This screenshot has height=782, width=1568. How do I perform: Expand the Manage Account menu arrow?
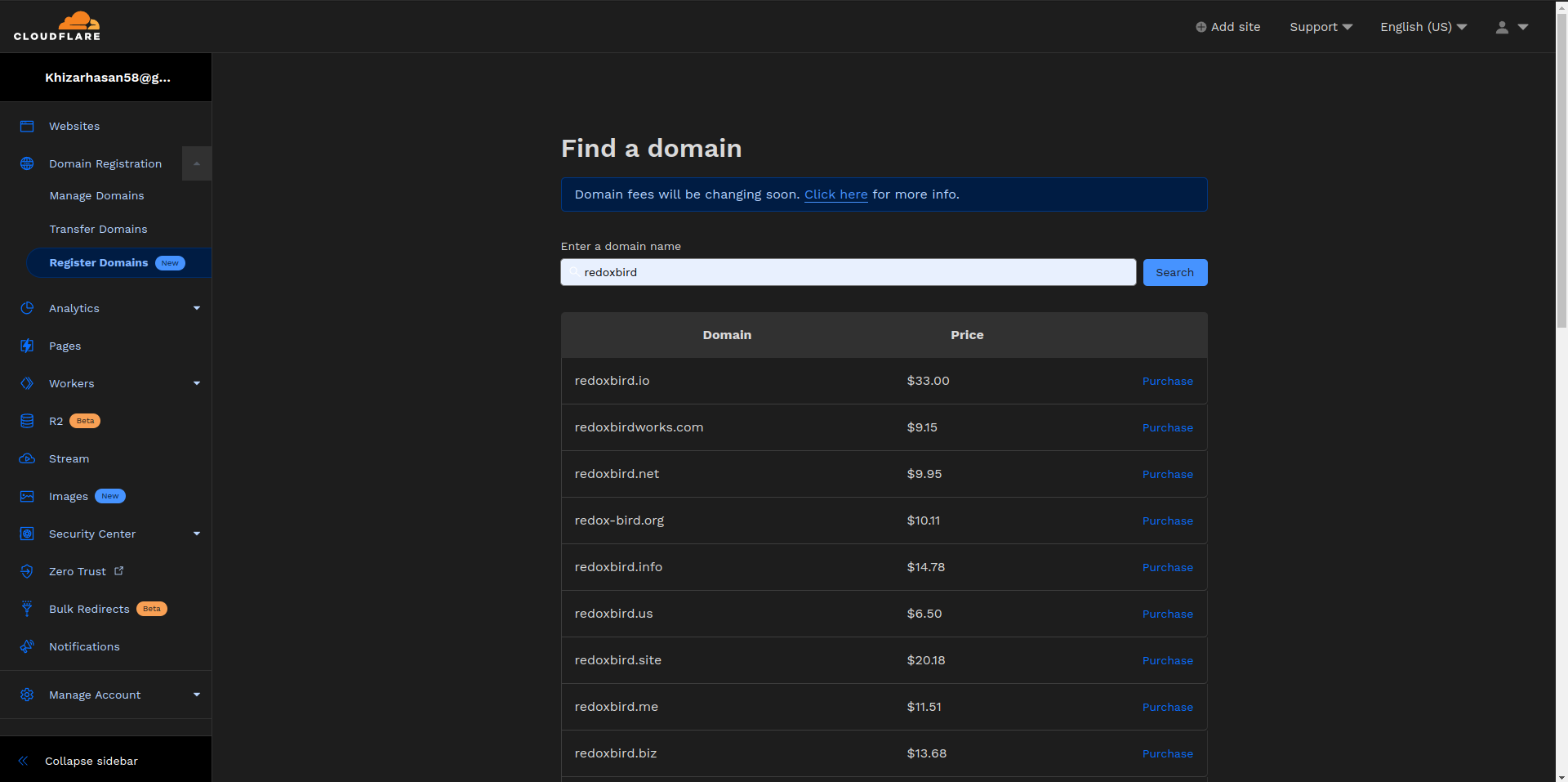197,695
